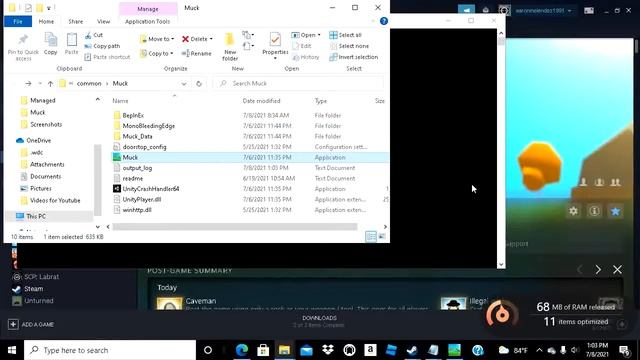Viewport: 640px width, 360px height.
Task: Open Steam game settings gear icon
Action: (573, 211)
